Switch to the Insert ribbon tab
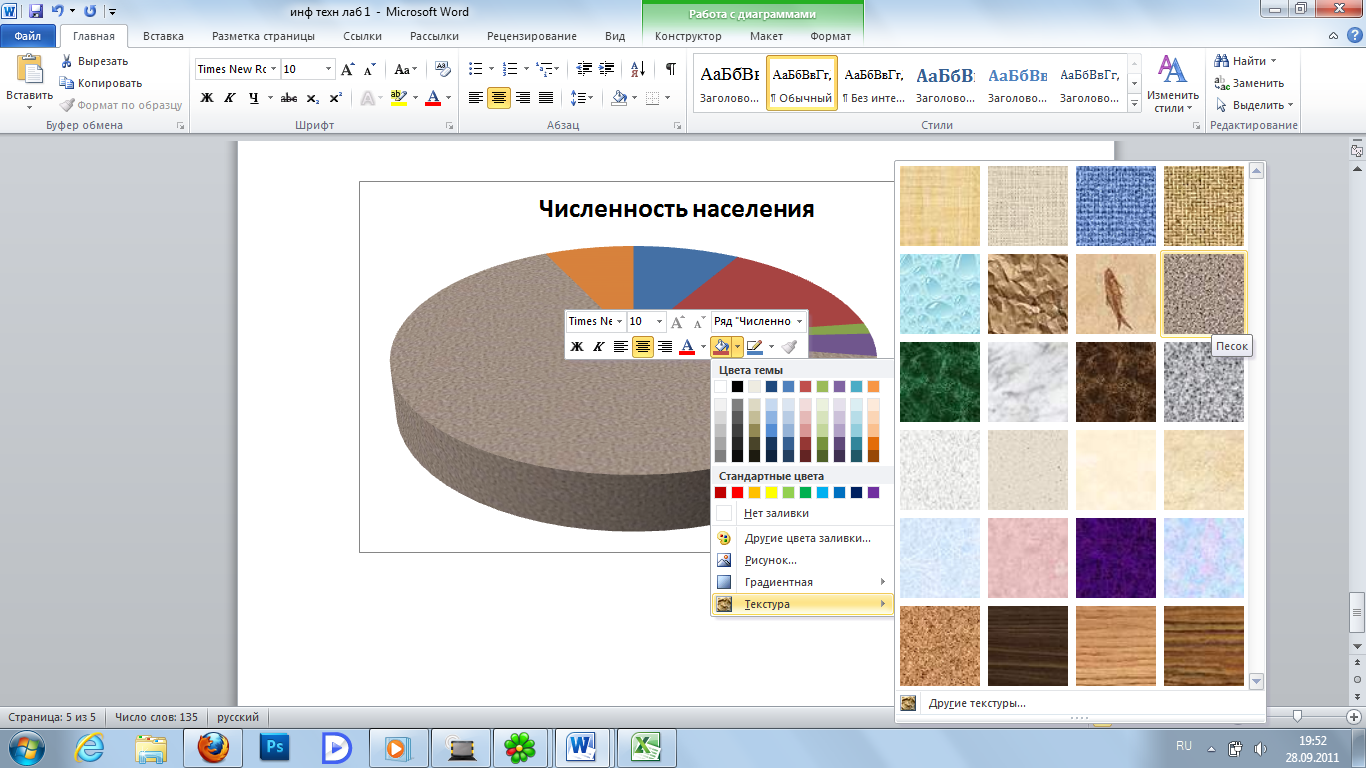This screenshot has width=1366, height=768. coord(163,36)
